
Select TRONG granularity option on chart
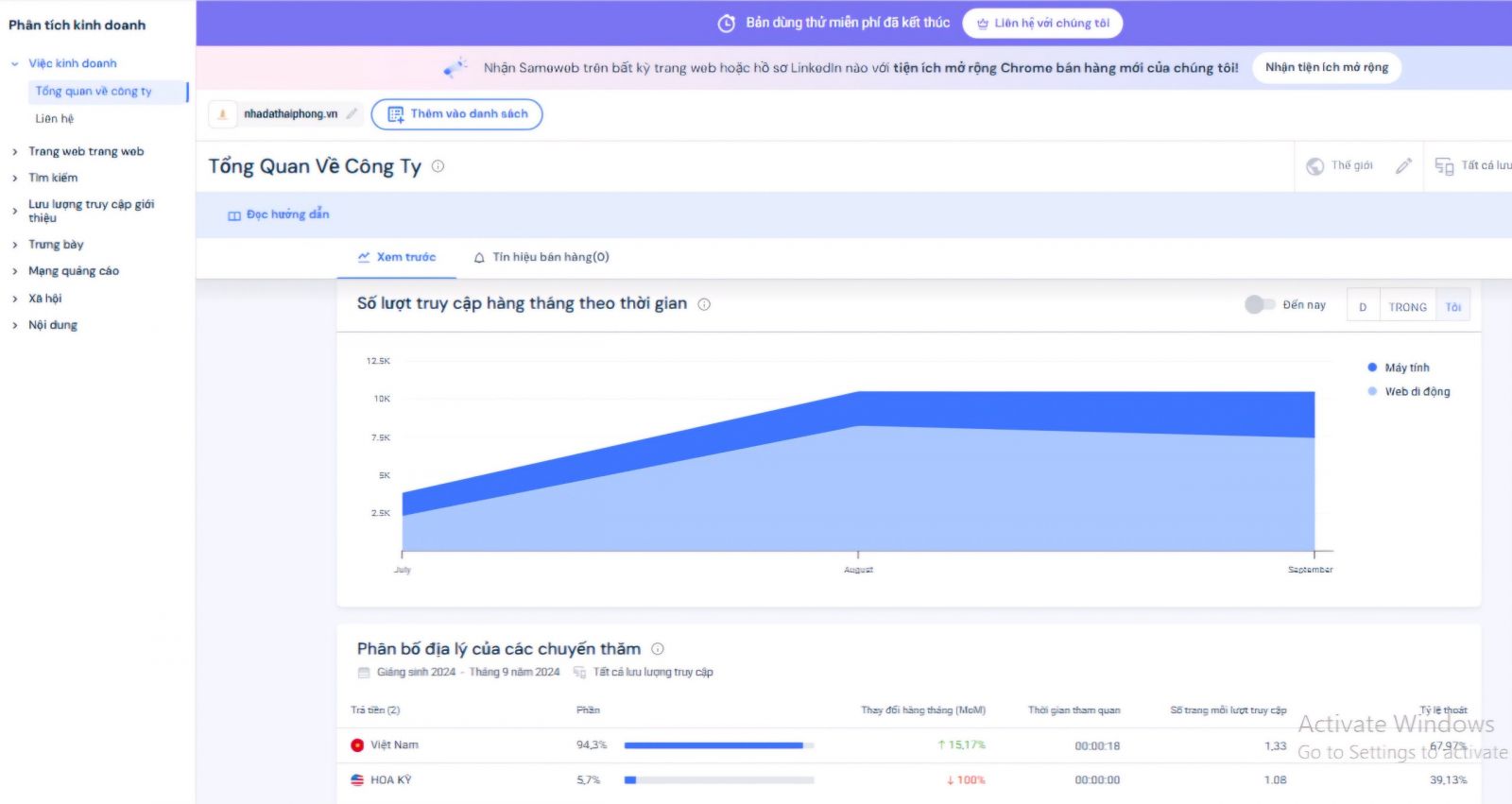coord(1407,307)
